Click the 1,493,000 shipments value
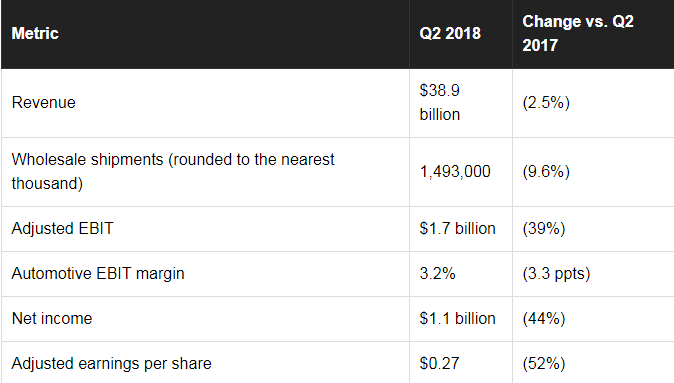674x383 pixels. (455, 172)
